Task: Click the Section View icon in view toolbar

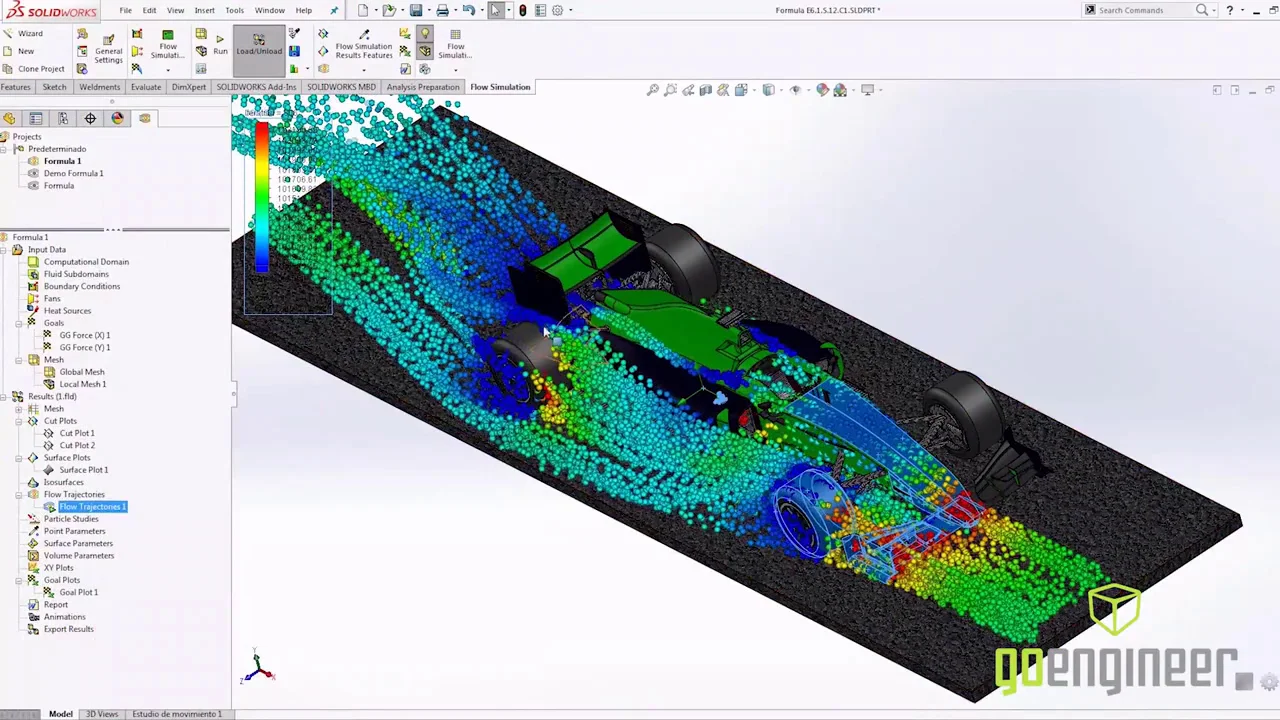Action: pyautogui.click(x=705, y=90)
